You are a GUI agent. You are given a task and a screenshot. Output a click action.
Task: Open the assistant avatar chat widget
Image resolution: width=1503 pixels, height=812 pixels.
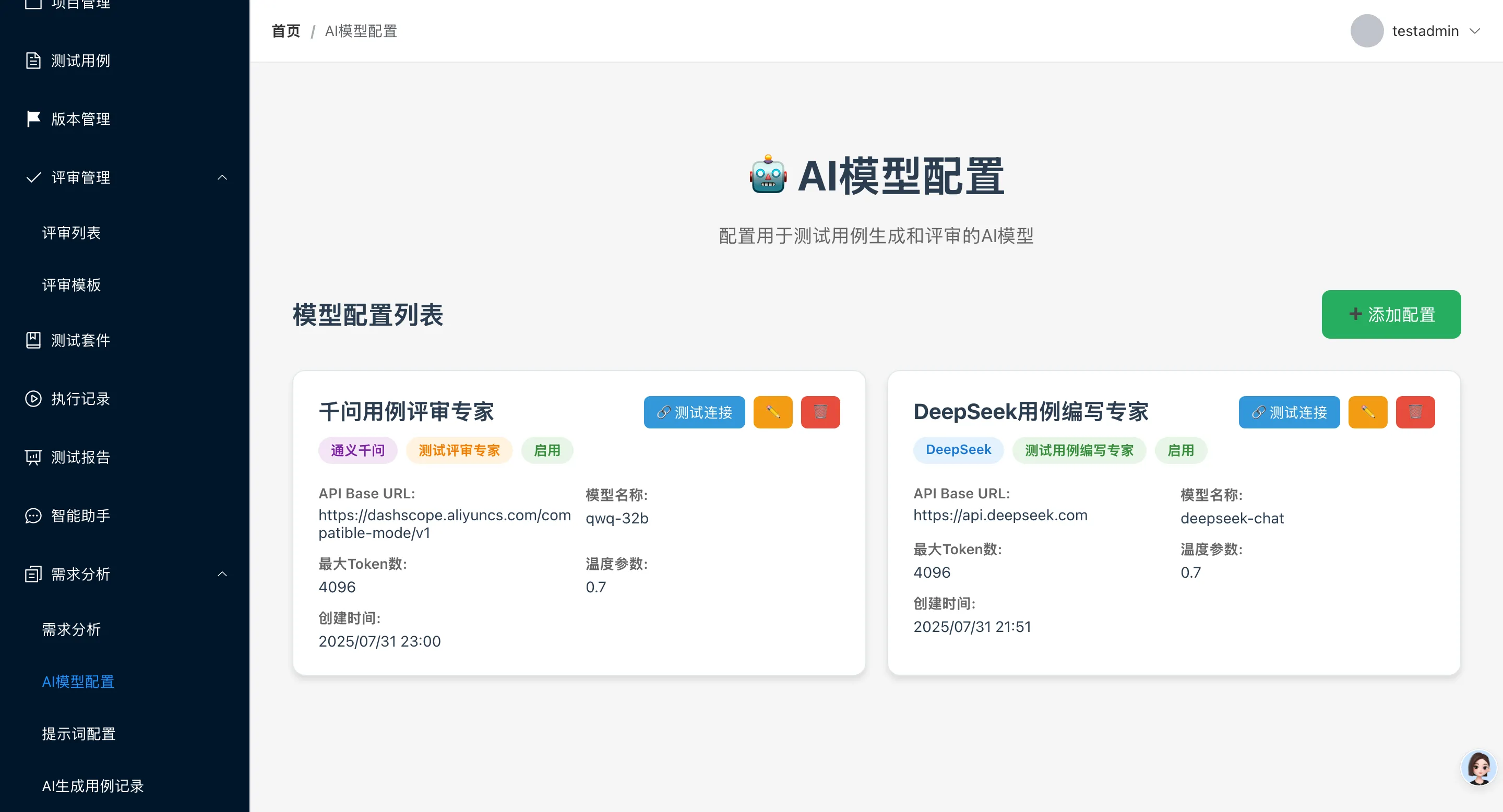[1478, 768]
